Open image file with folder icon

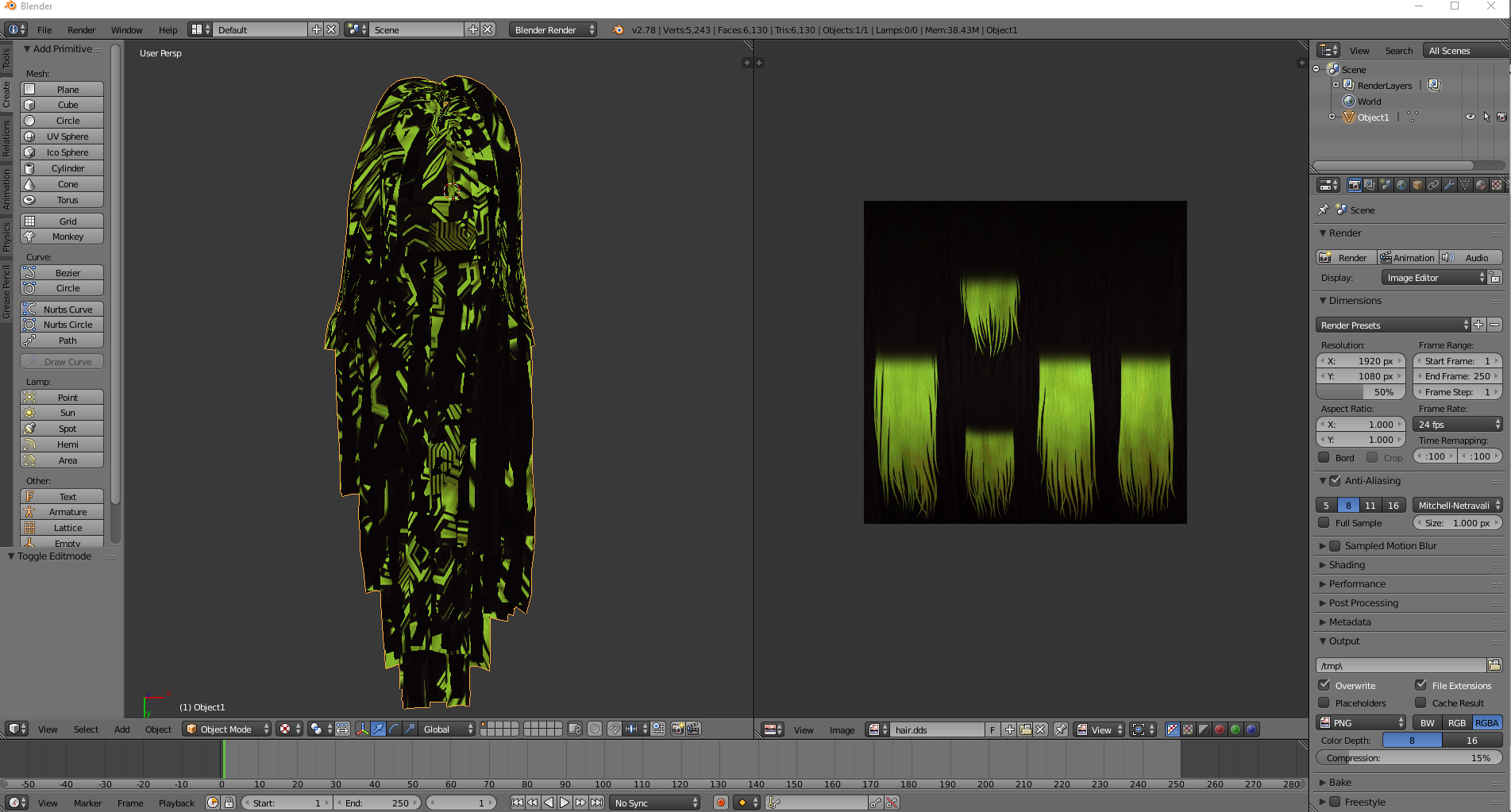[1025, 729]
